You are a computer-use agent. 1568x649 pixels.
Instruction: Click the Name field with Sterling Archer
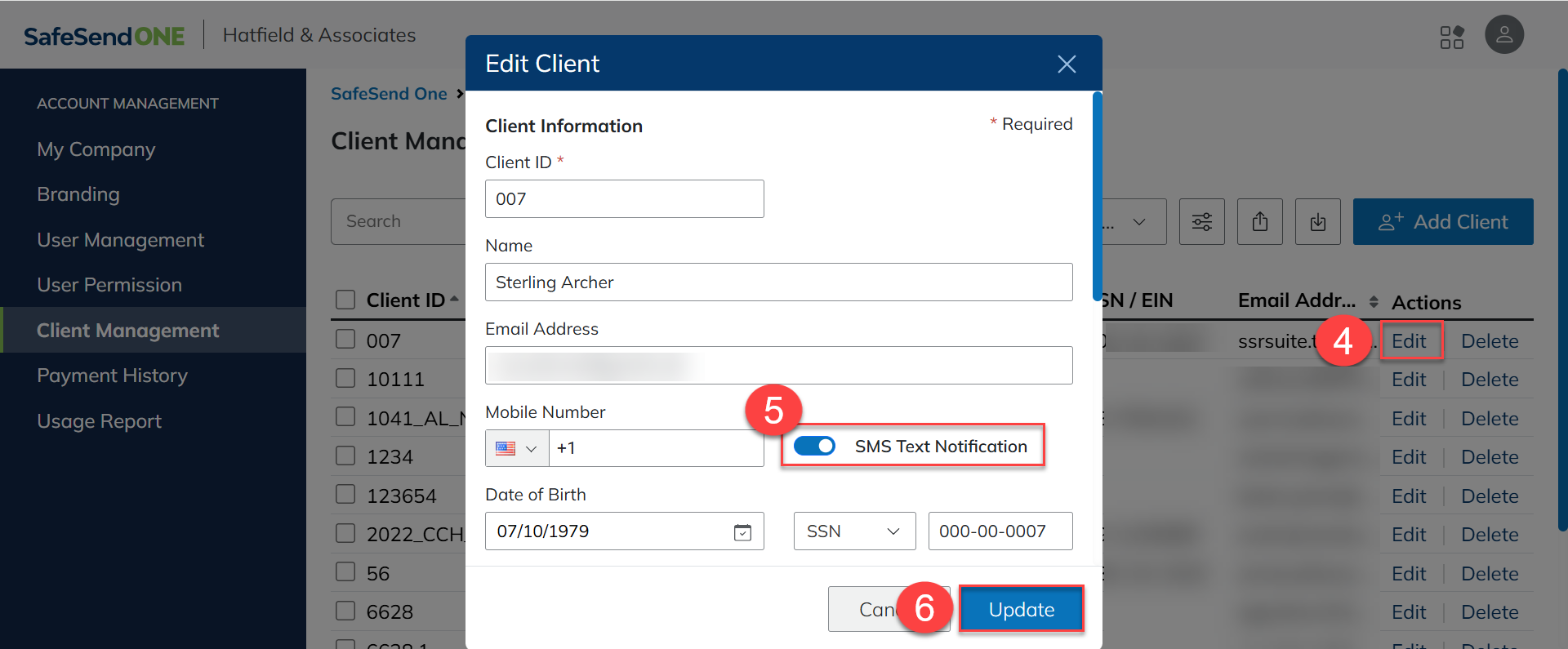pyautogui.click(x=777, y=282)
